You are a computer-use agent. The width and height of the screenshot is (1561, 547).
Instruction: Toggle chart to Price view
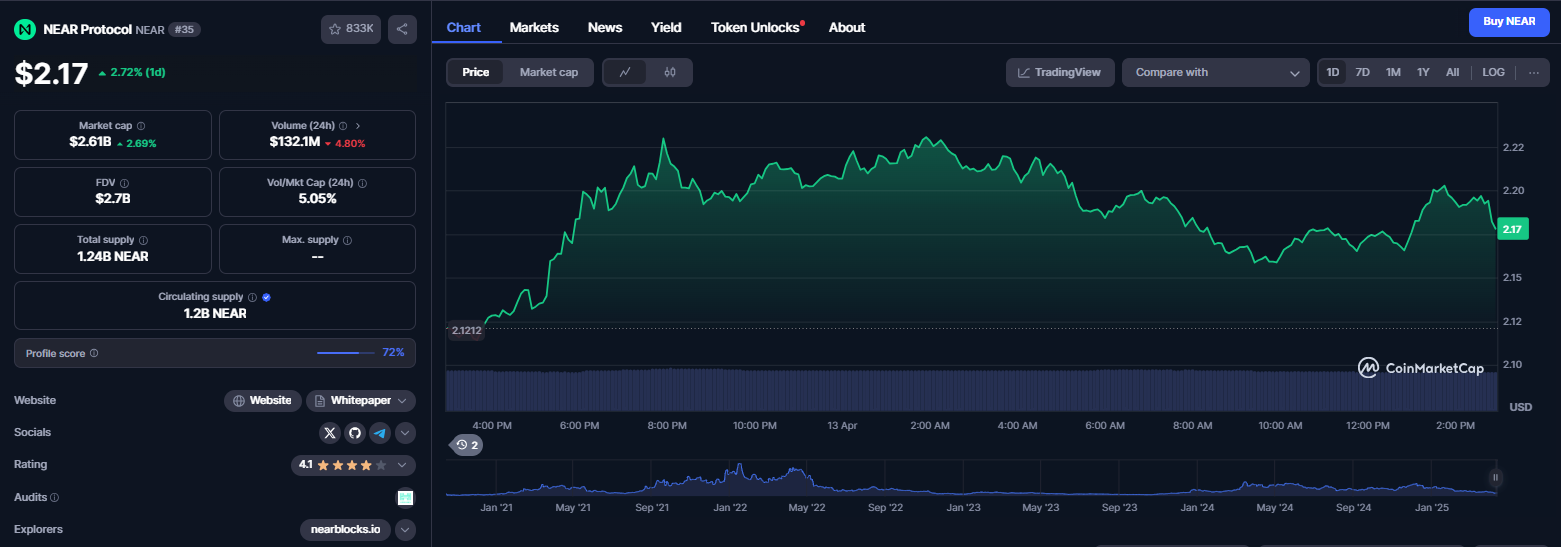(476, 72)
